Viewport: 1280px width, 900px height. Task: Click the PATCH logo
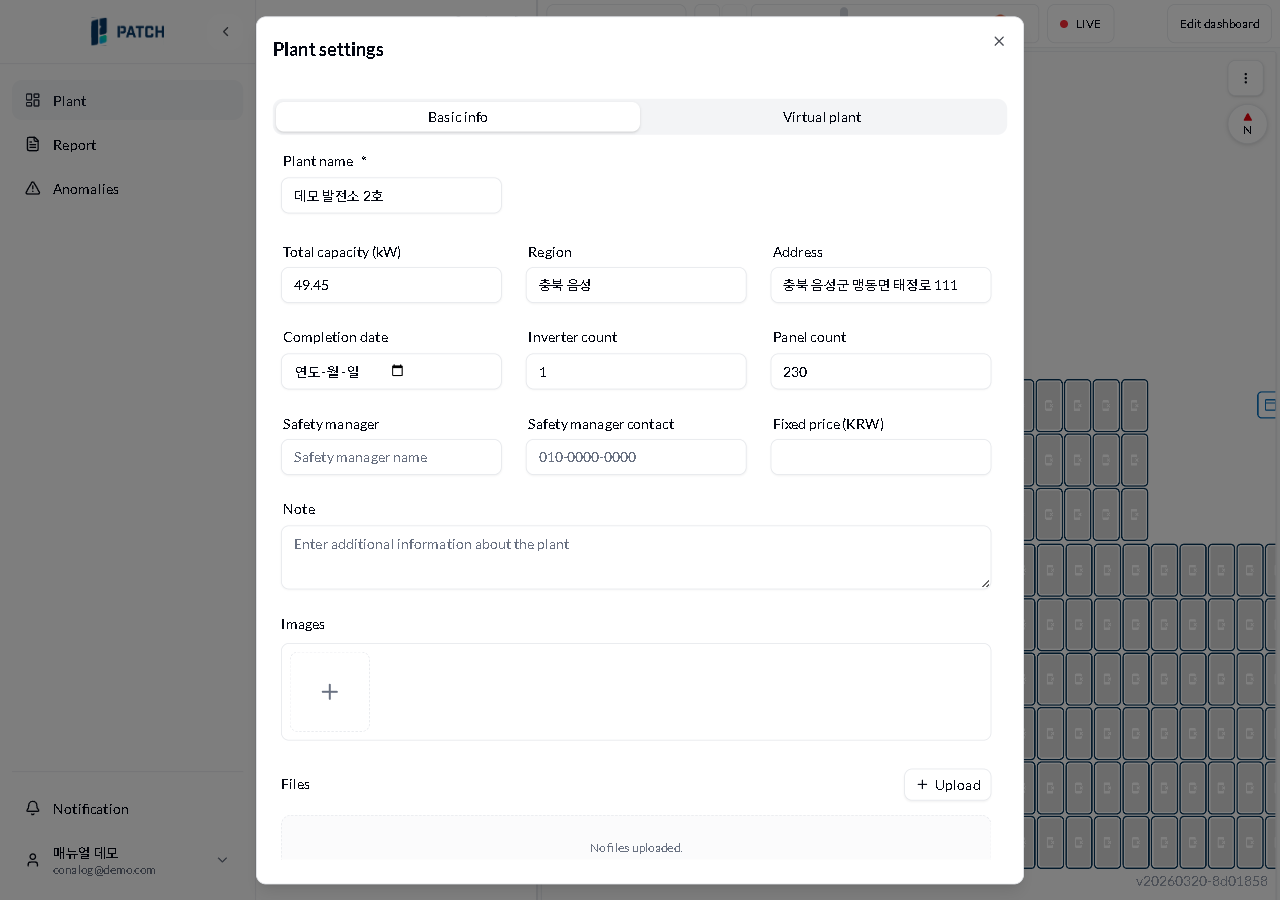pos(128,32)
